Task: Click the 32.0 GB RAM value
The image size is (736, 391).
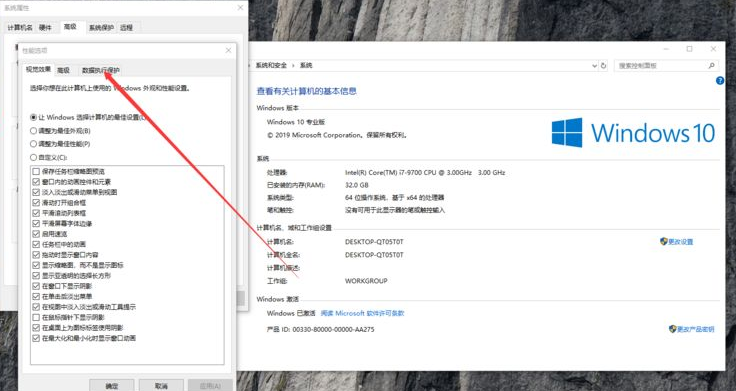Action: (357, 185)
